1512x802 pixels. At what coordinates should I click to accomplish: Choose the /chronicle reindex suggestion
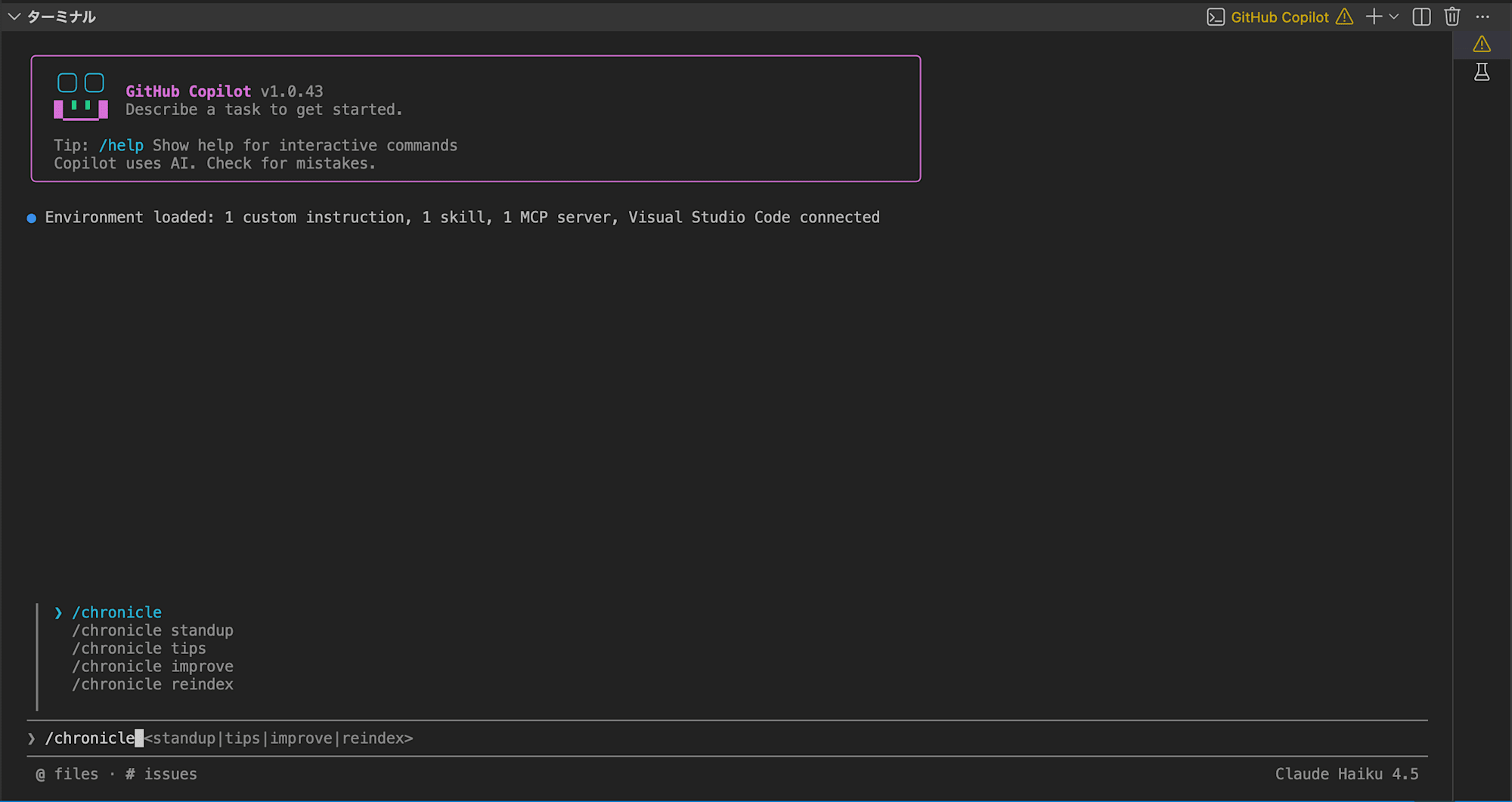click(153, 685)
